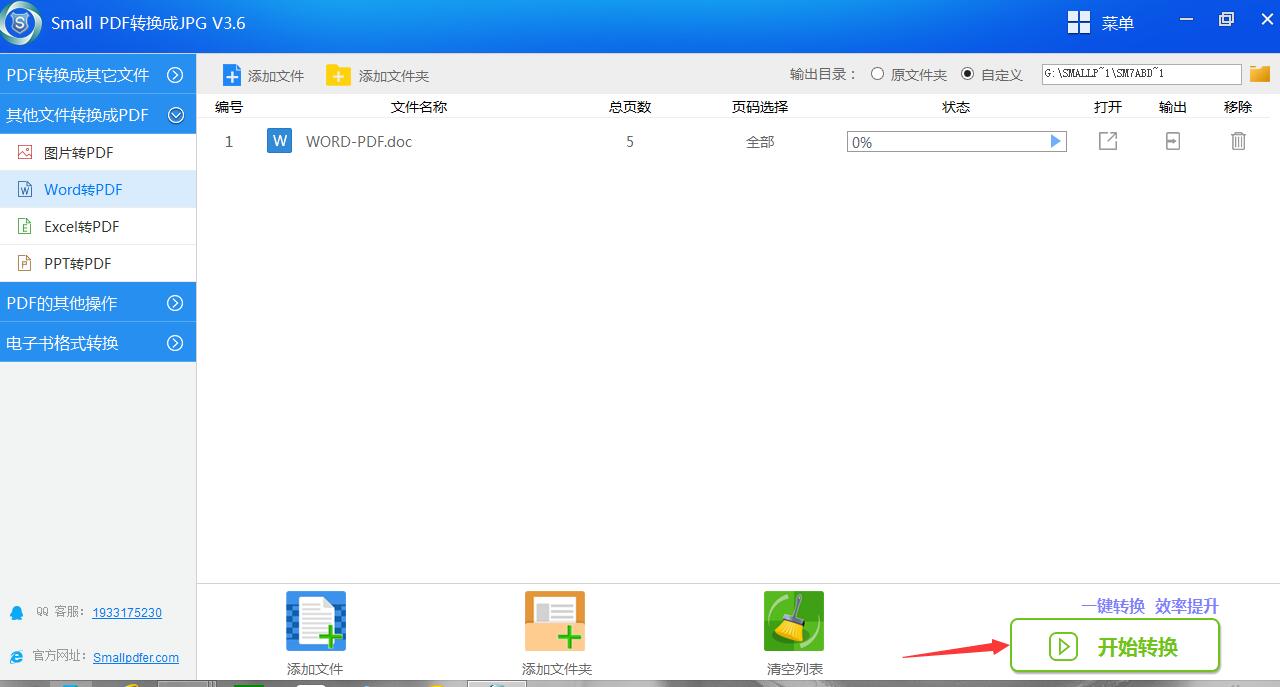Browse output directory with yellow folder icon
Viewport: 1280px width, 687px height.
click(x=1259, y=74)
